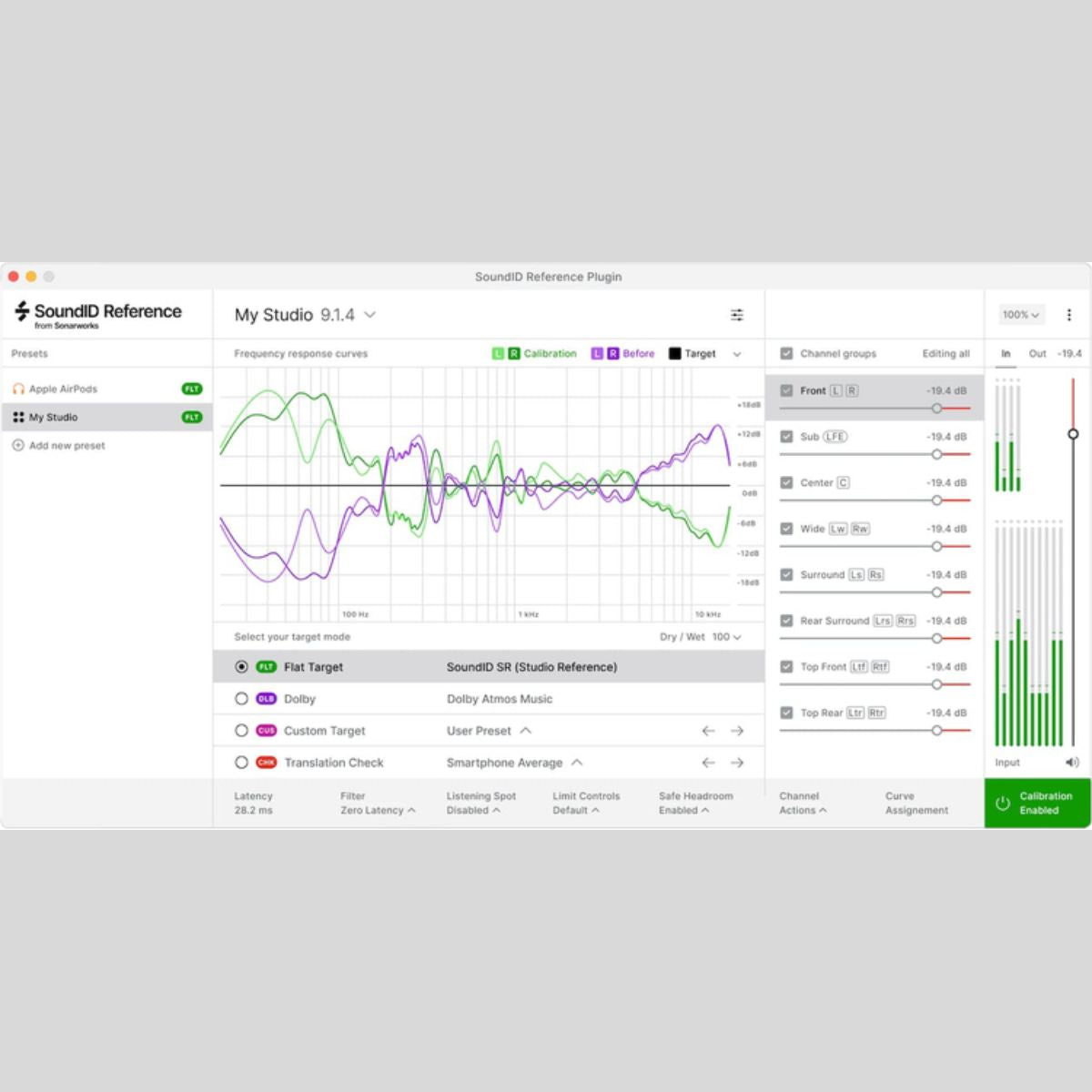Click the red CHK Translation Check badge
The height and width of the screenshot is (1092, 1092).
tap(266, 763)
